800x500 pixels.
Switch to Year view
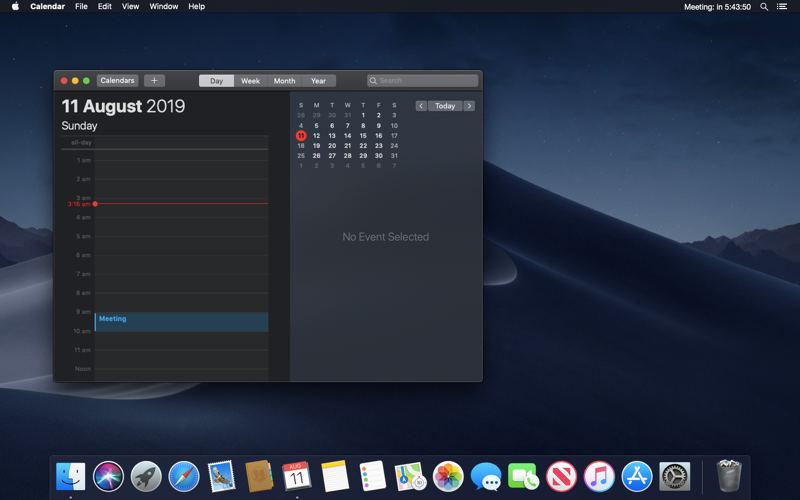[318, 81]
